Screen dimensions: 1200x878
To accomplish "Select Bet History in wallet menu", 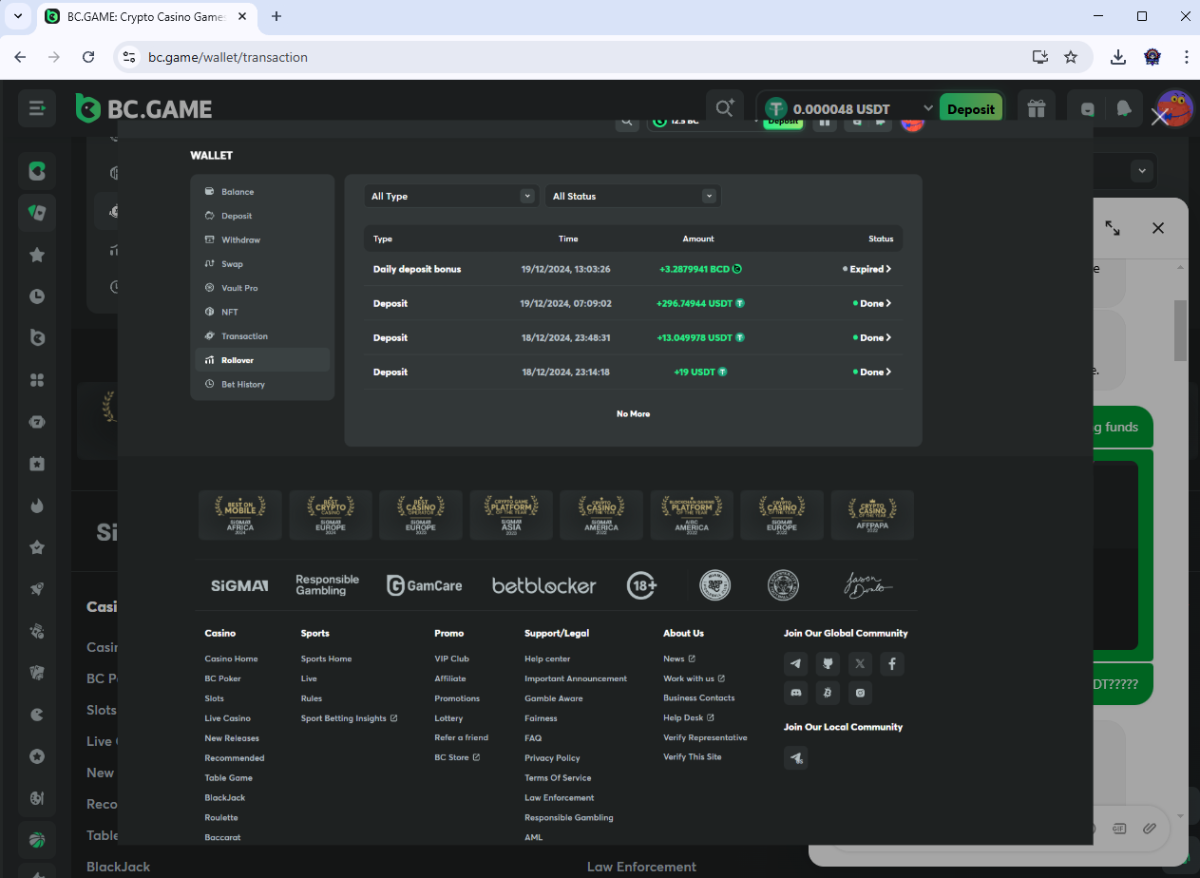I will pyautogui.click(x=243, y=384).
